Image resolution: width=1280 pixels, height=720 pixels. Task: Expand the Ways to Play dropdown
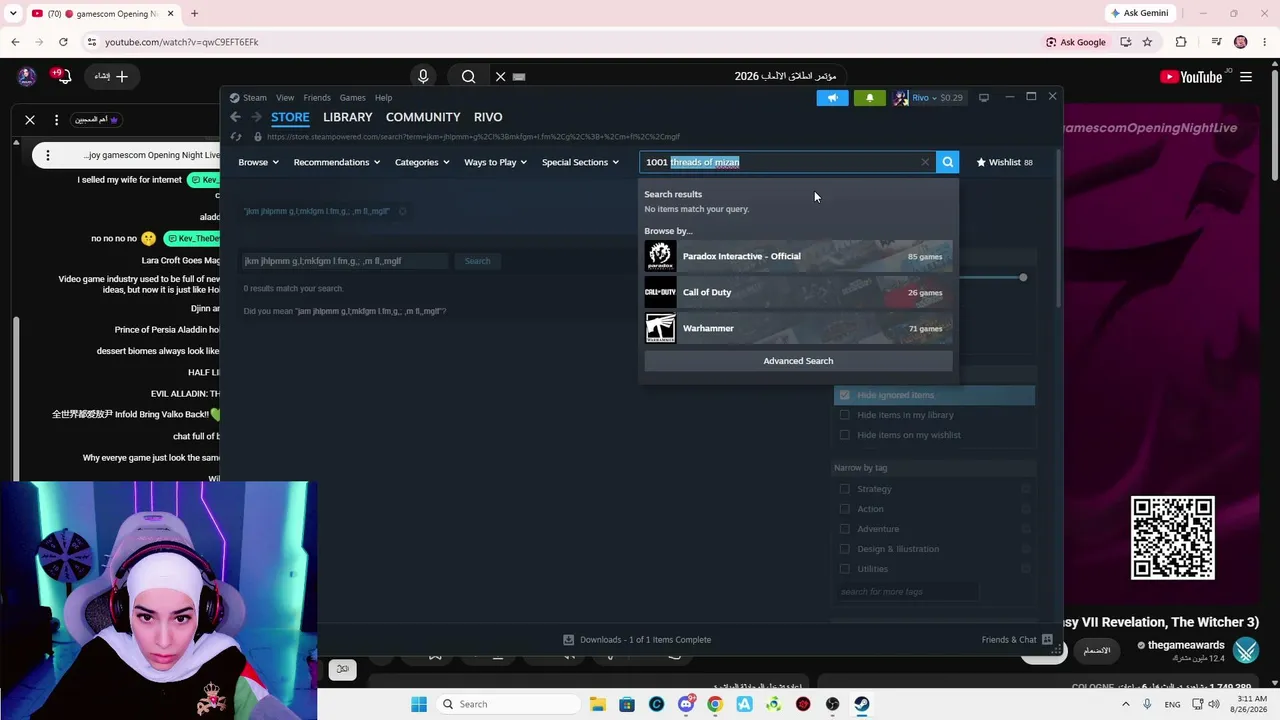495,162
